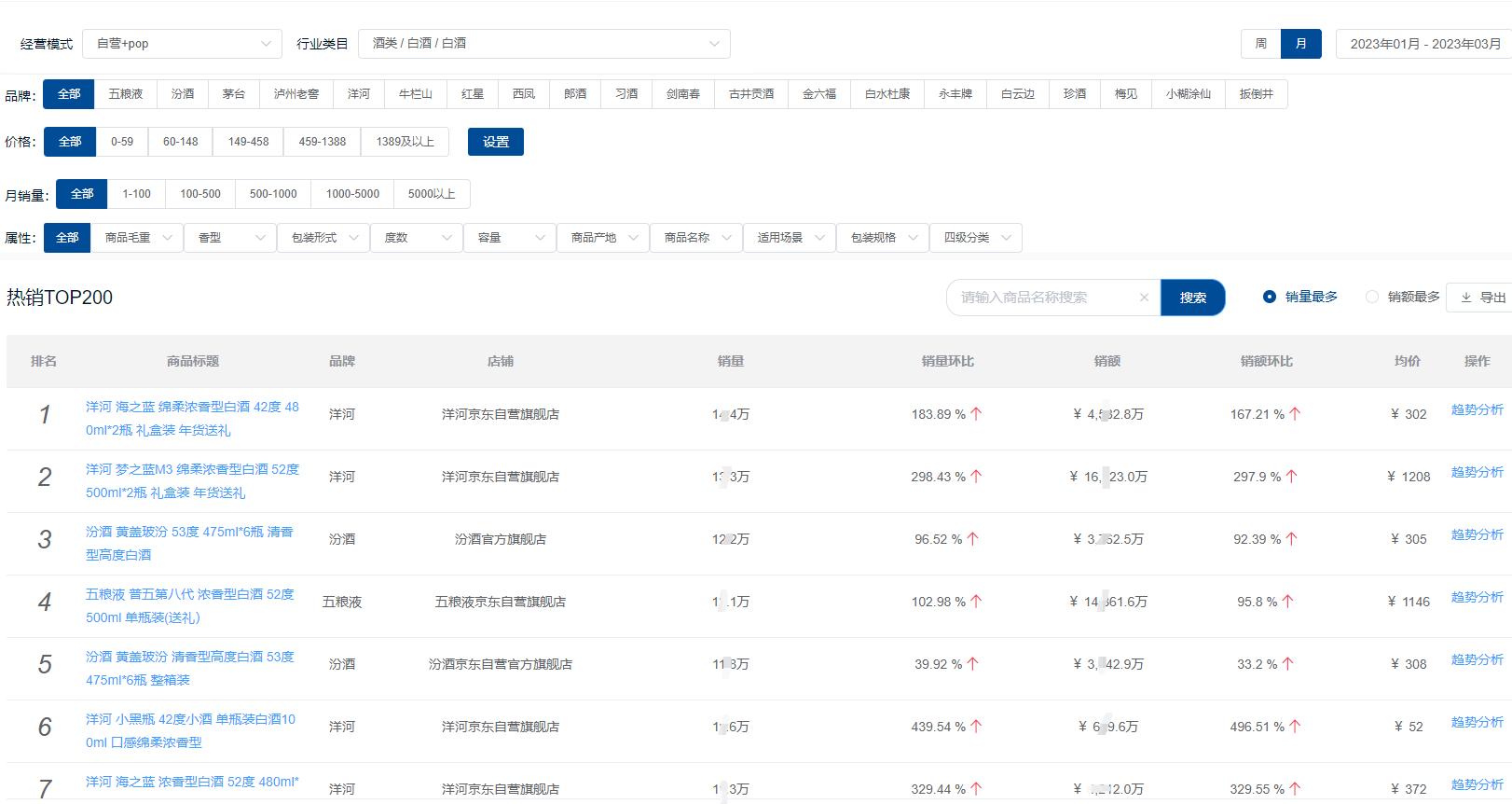The width and height of the screenshot is (1512, 804).
Task: Click the store name 五粮液京东自营旗舰店
Action: pyautogui.click(x=501, y=602)
